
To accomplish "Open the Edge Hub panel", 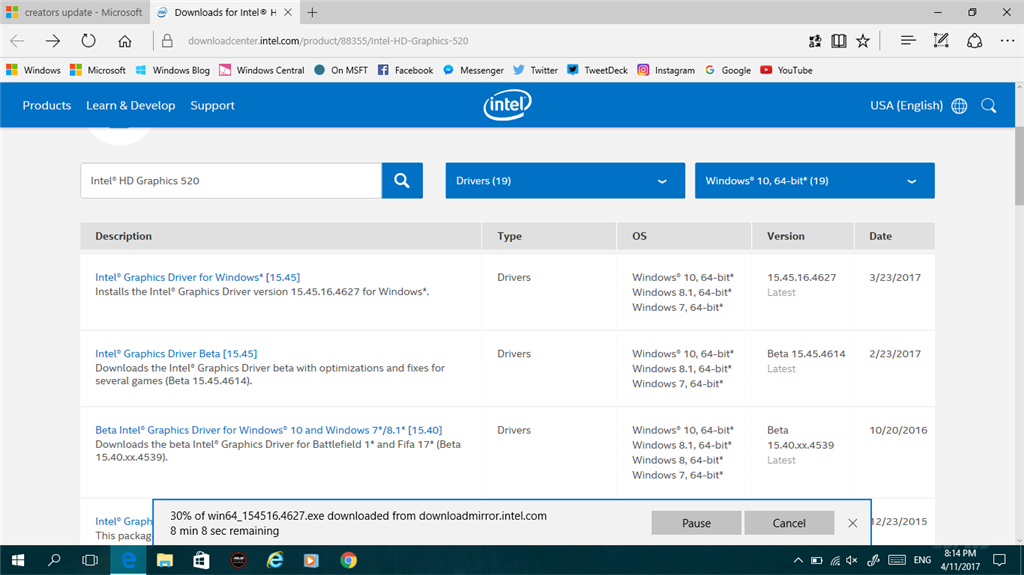I will (908, 41).
